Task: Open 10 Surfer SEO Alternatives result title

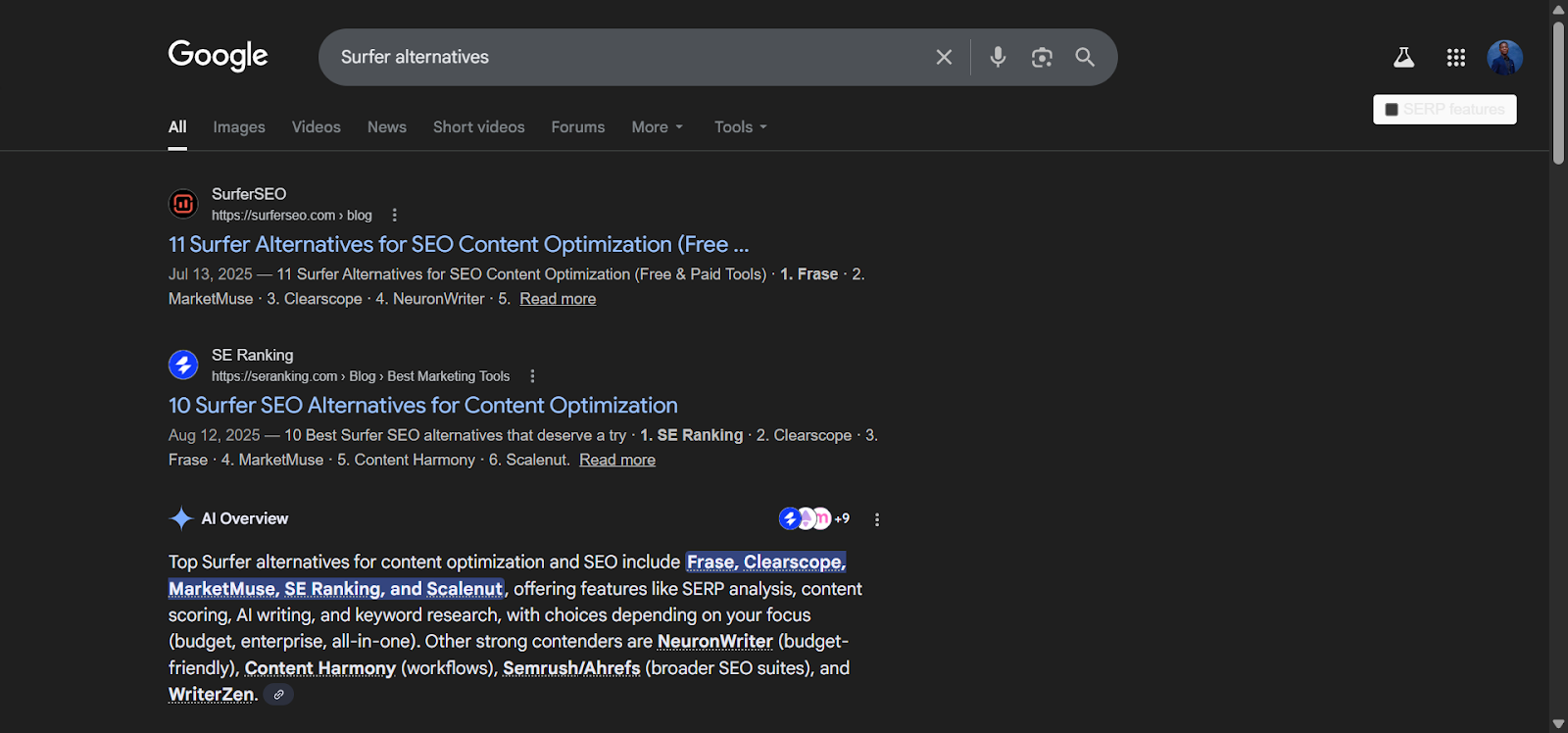Action: (x=423, y=405)
